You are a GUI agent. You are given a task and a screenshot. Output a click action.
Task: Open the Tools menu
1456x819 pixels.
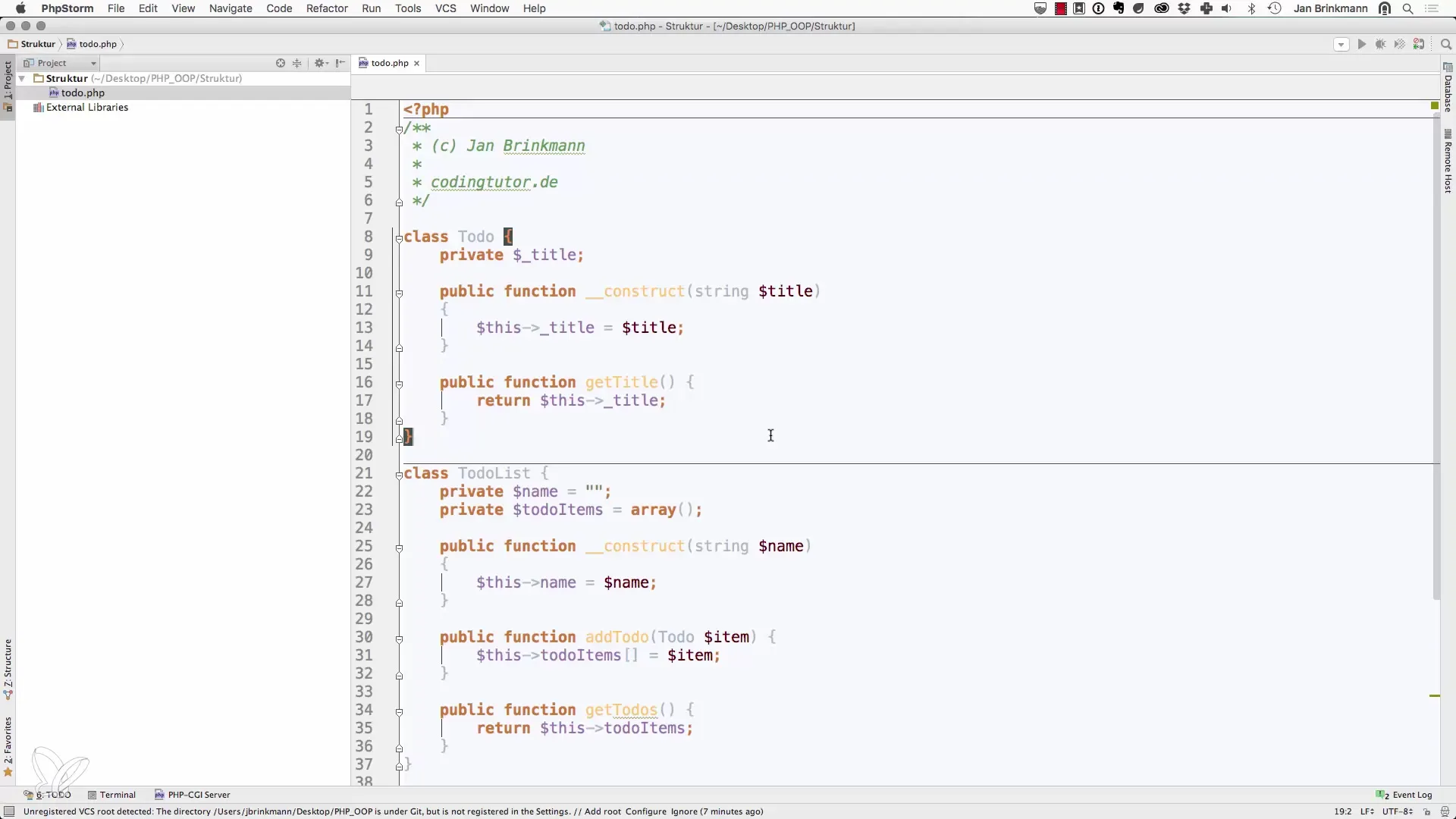pos(408,8)
